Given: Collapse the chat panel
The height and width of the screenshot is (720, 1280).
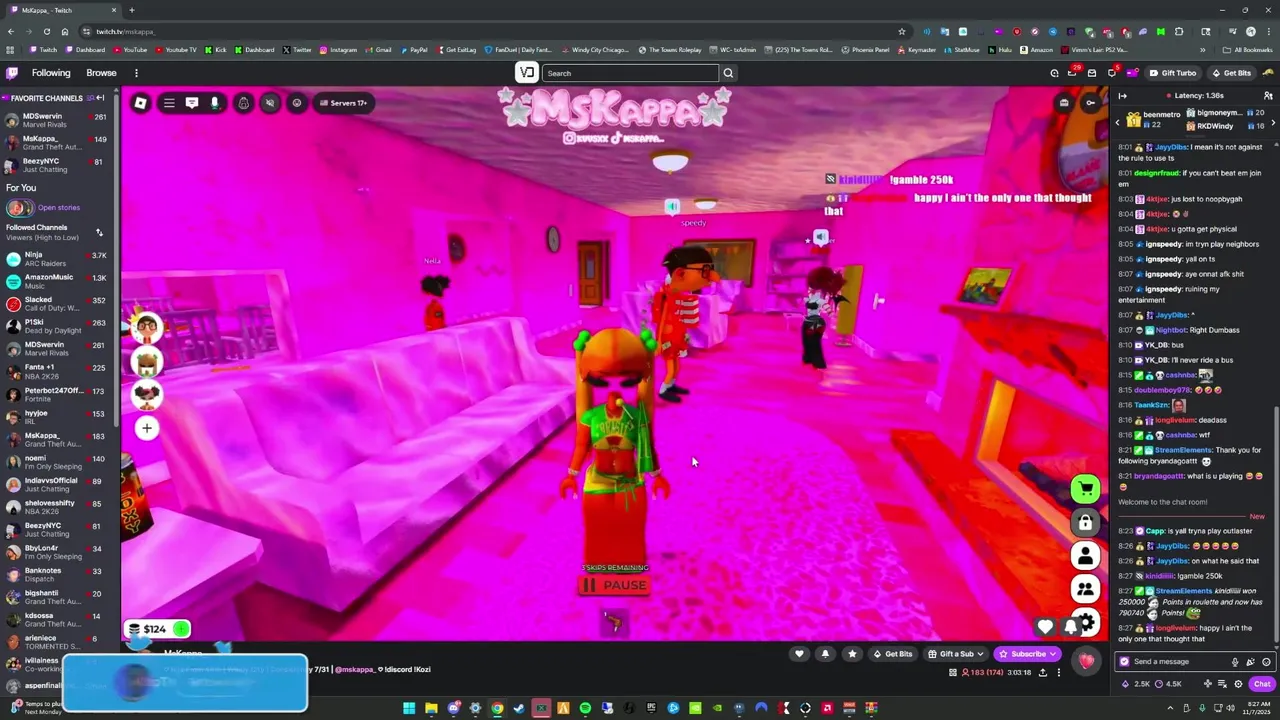Looking at the screenshot, I should tap(1122, 96).
